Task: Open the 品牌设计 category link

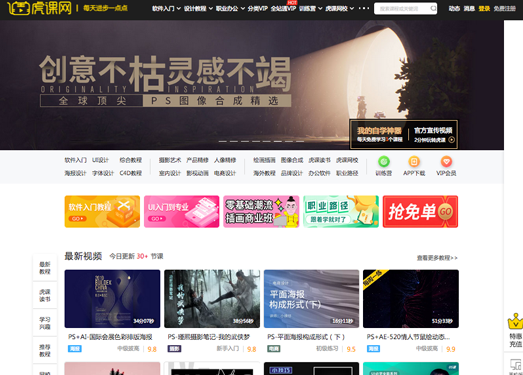Action: [x=292, y=173]
